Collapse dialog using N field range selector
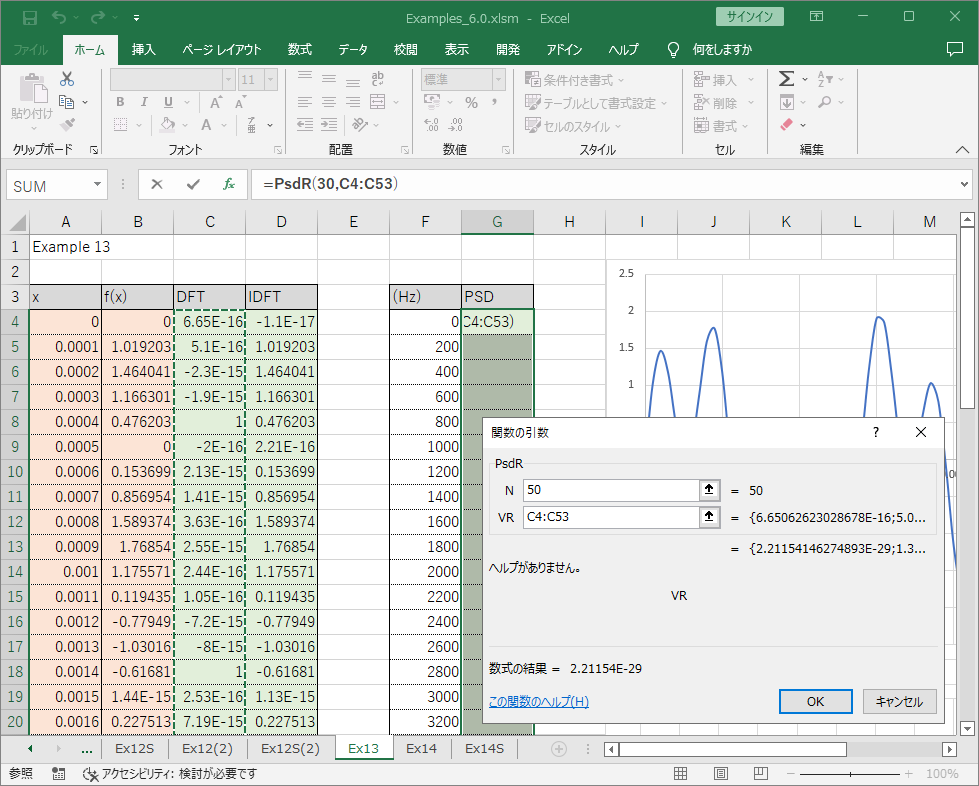 pyautogui.click(x=709, y=490)
